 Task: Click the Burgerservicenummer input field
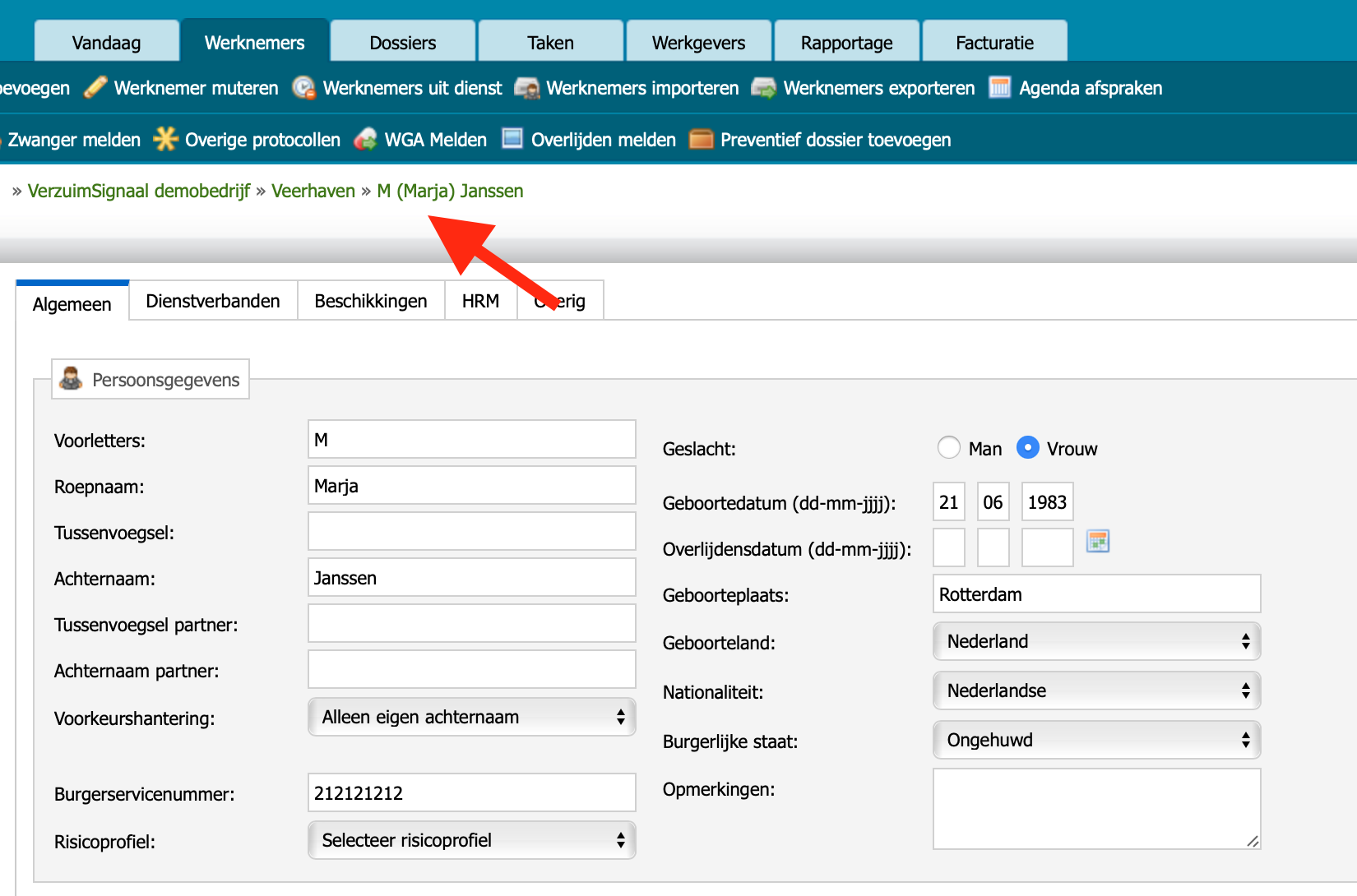(x=472, y=792)
